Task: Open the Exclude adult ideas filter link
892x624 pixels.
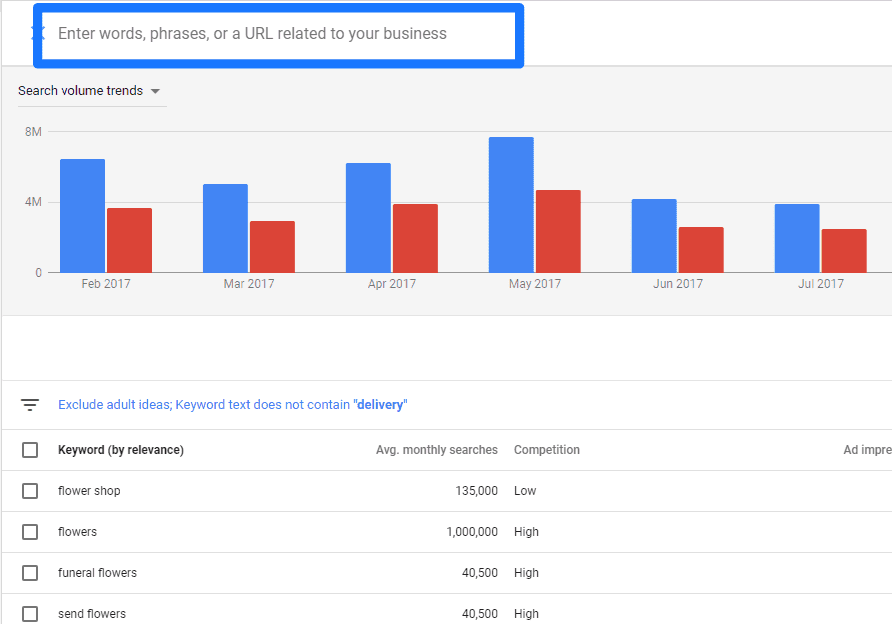Action: click(232, 405)
